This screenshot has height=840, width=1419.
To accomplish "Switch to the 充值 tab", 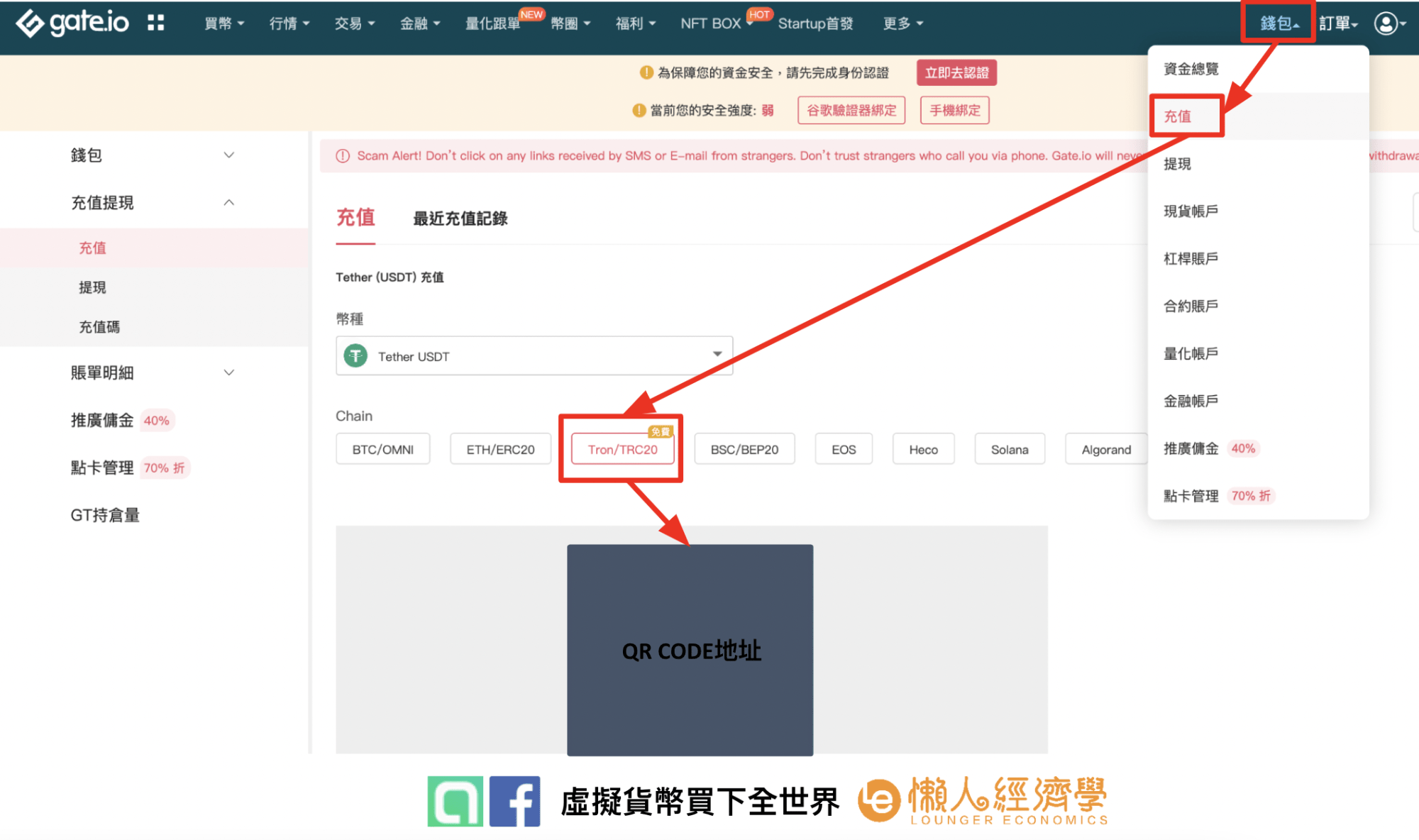I will tap(355, 218).
